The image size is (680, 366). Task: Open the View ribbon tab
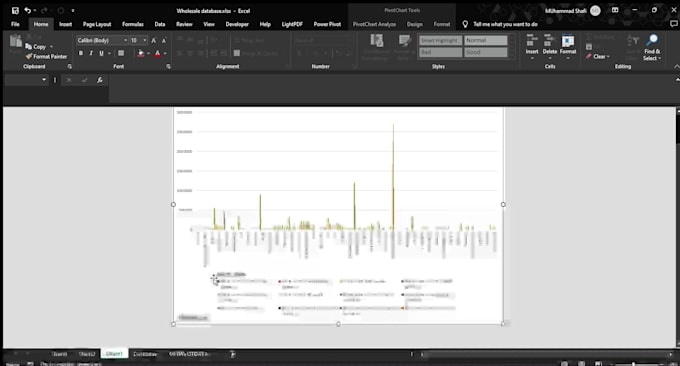[x=209, y=24]
